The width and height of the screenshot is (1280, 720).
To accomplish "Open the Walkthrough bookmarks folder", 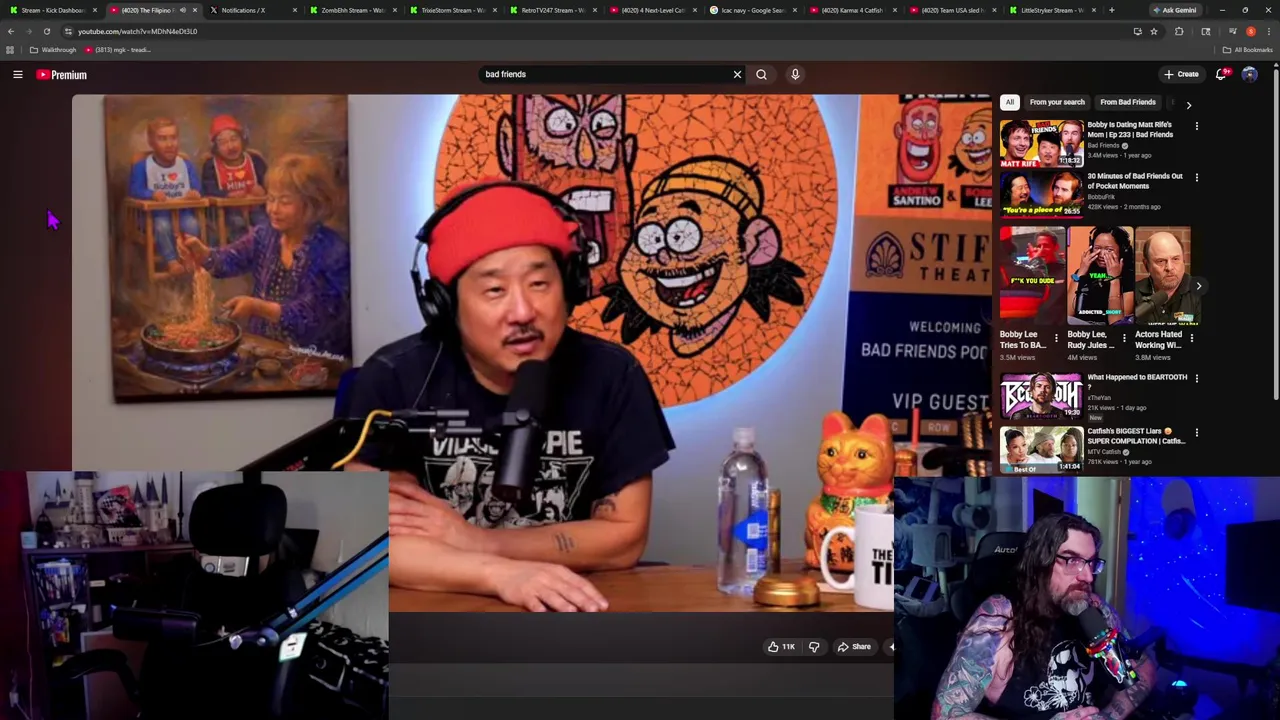I will pos(53,50).
